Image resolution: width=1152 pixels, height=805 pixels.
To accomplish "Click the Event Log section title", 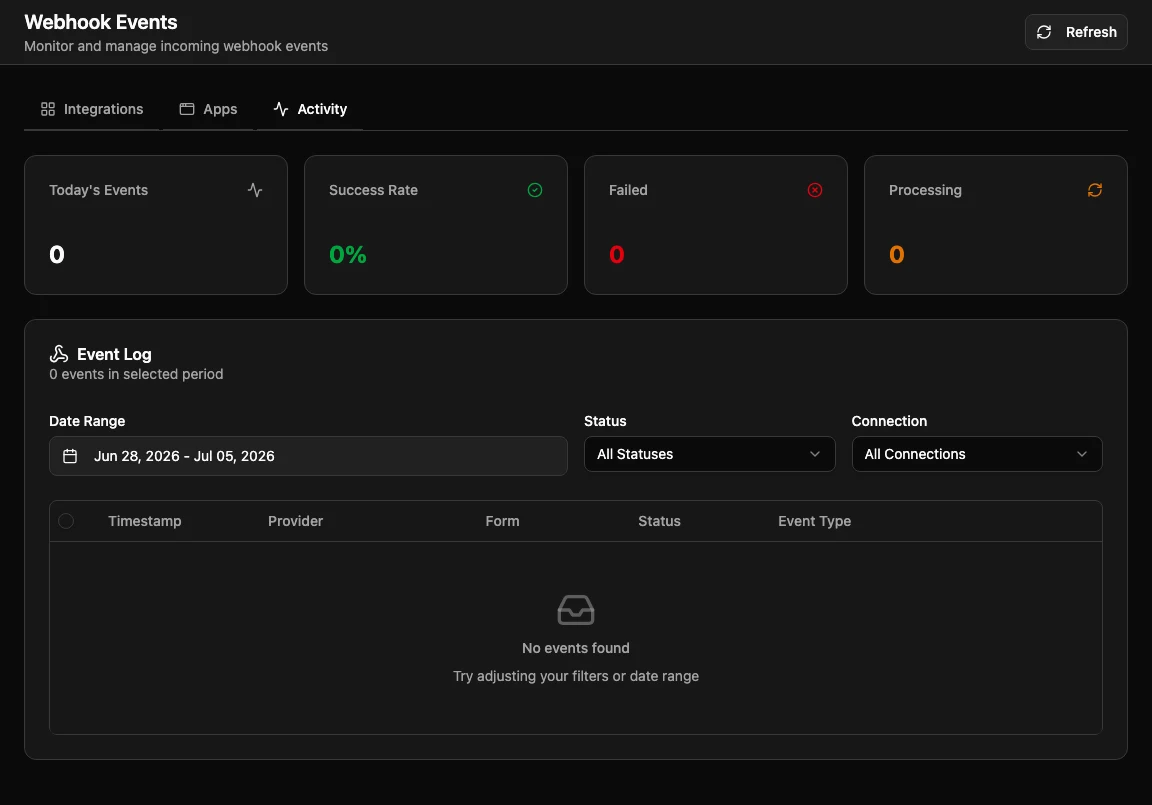I will click(x=114, y=354).
